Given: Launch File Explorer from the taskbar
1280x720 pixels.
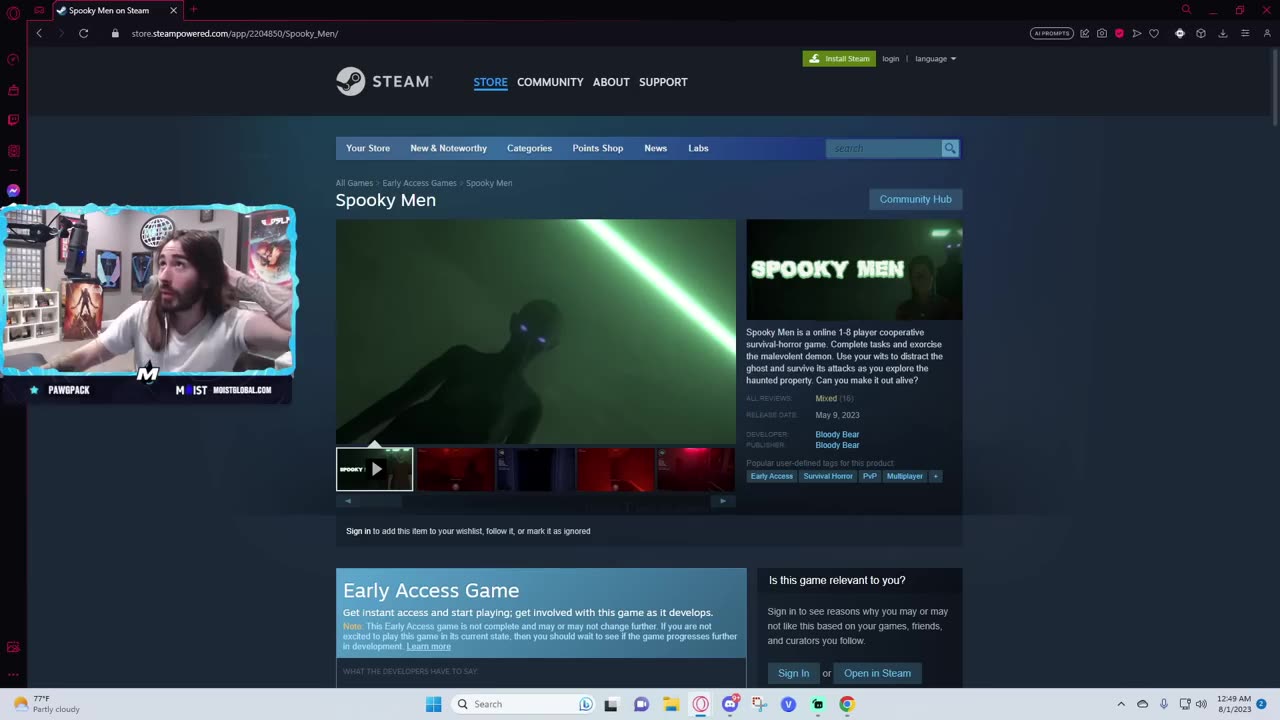Looking at the screenshot, I should pos(671,704).
